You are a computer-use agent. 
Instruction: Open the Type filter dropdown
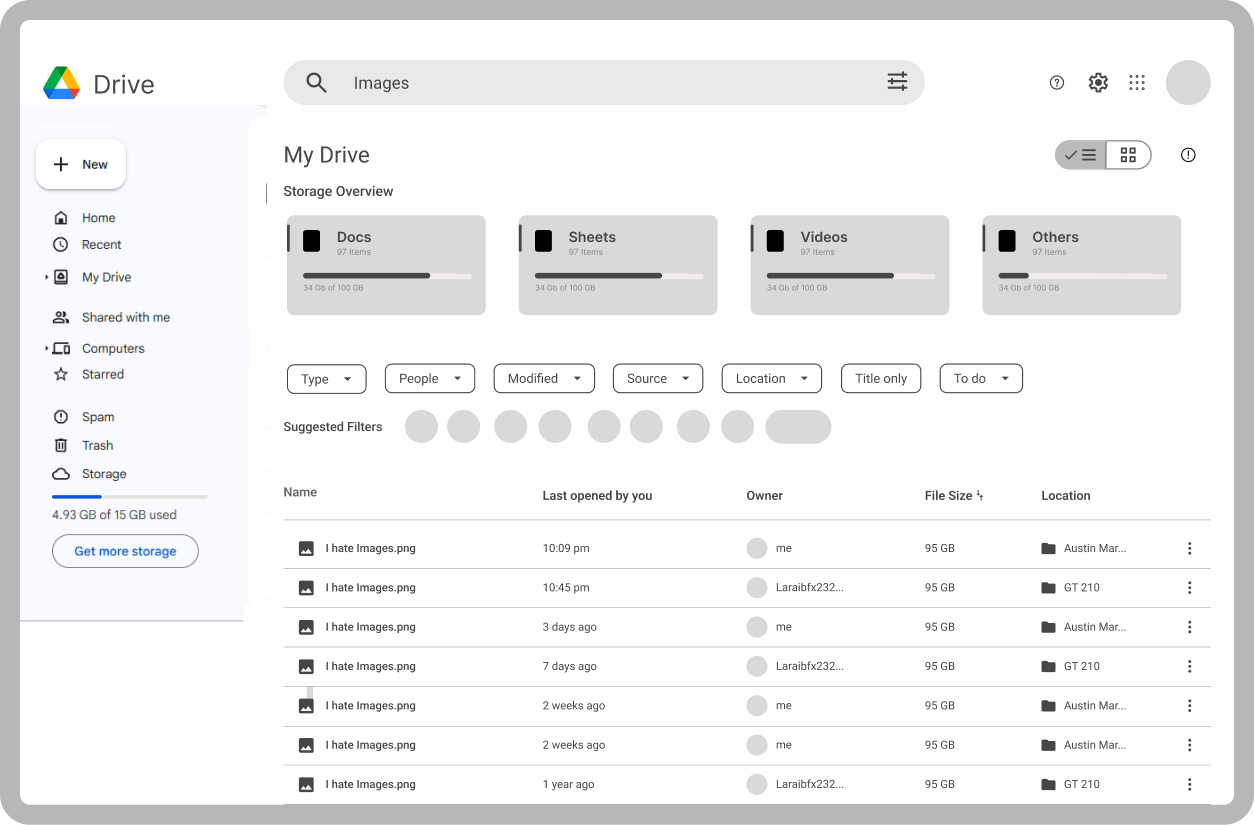(x=327, y=379)
